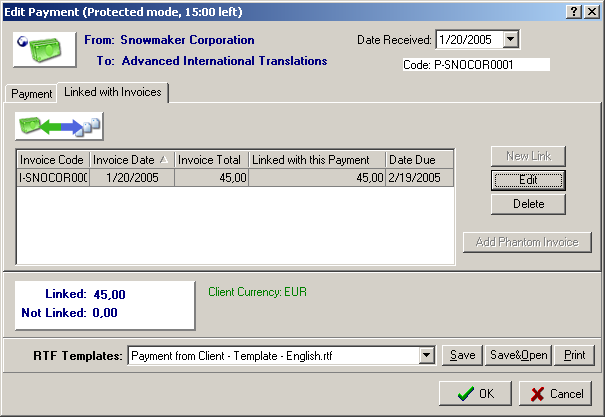The width and height of the screenshot is (605, 417).
Task: Click Snowmaker Corporation sender name
Action: coord(187,40)
